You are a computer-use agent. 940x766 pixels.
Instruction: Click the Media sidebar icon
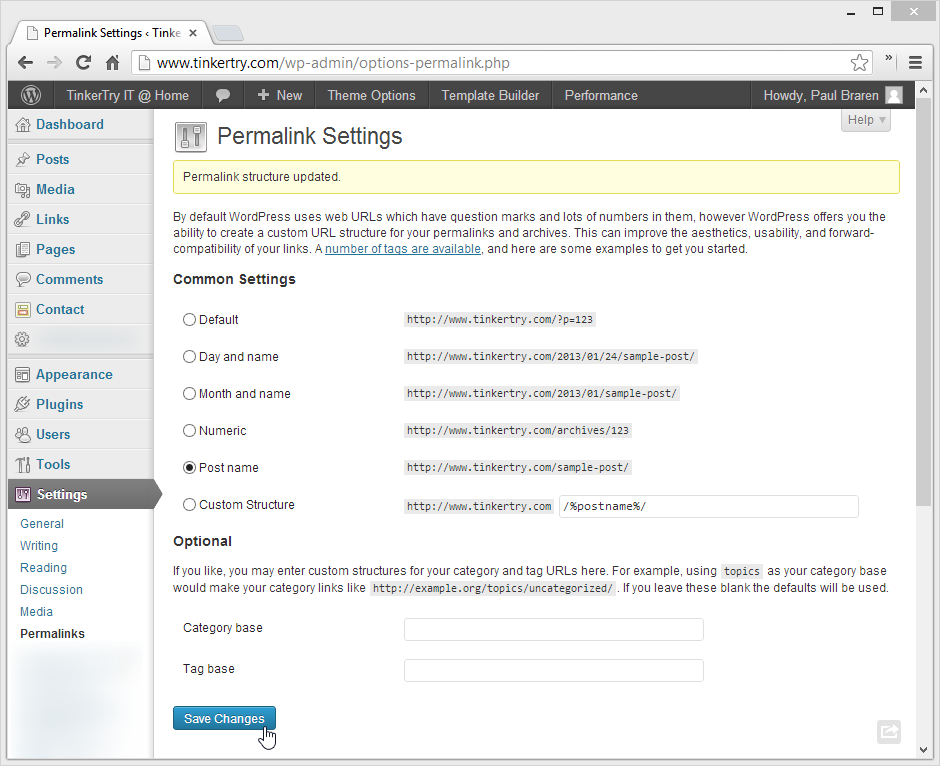coord(23,190)
